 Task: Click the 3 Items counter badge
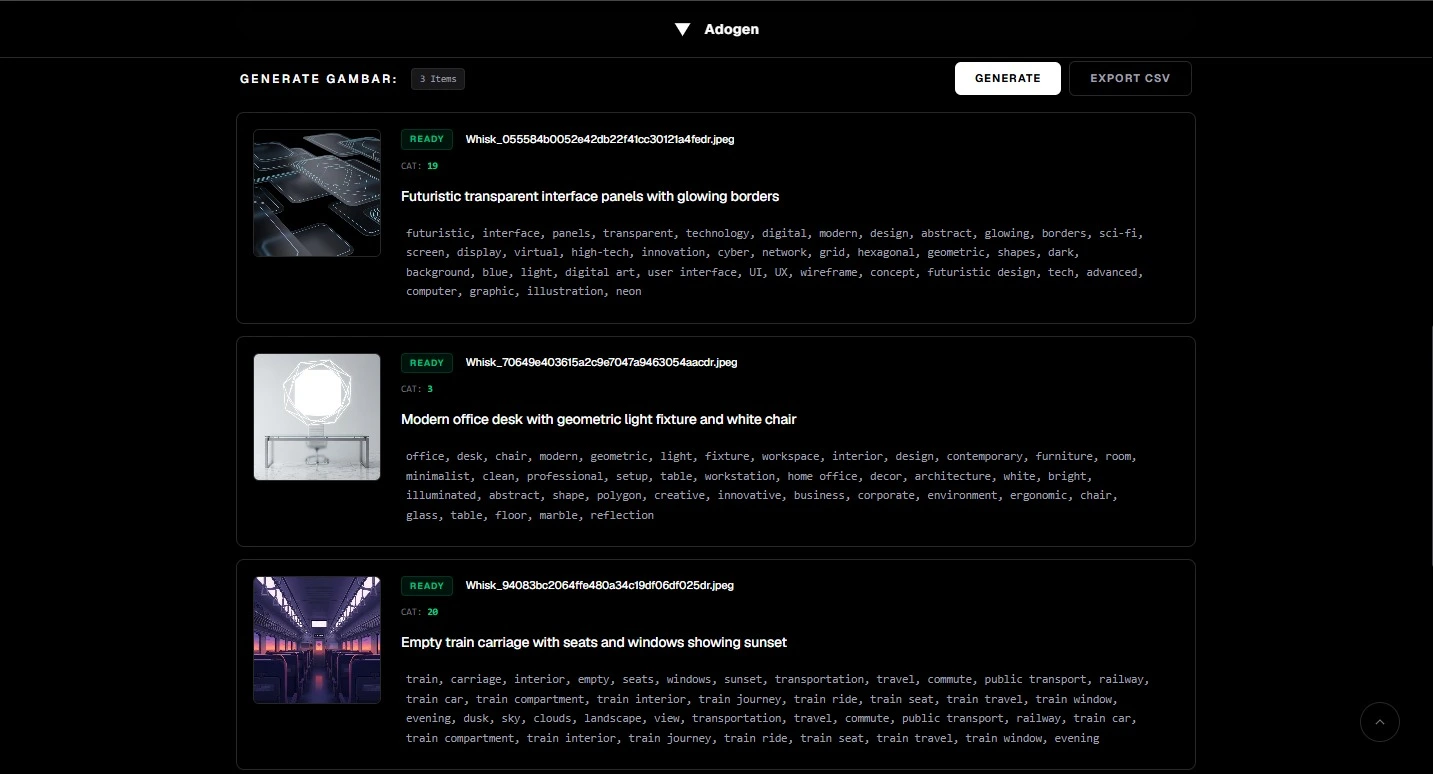coord(438,78)
